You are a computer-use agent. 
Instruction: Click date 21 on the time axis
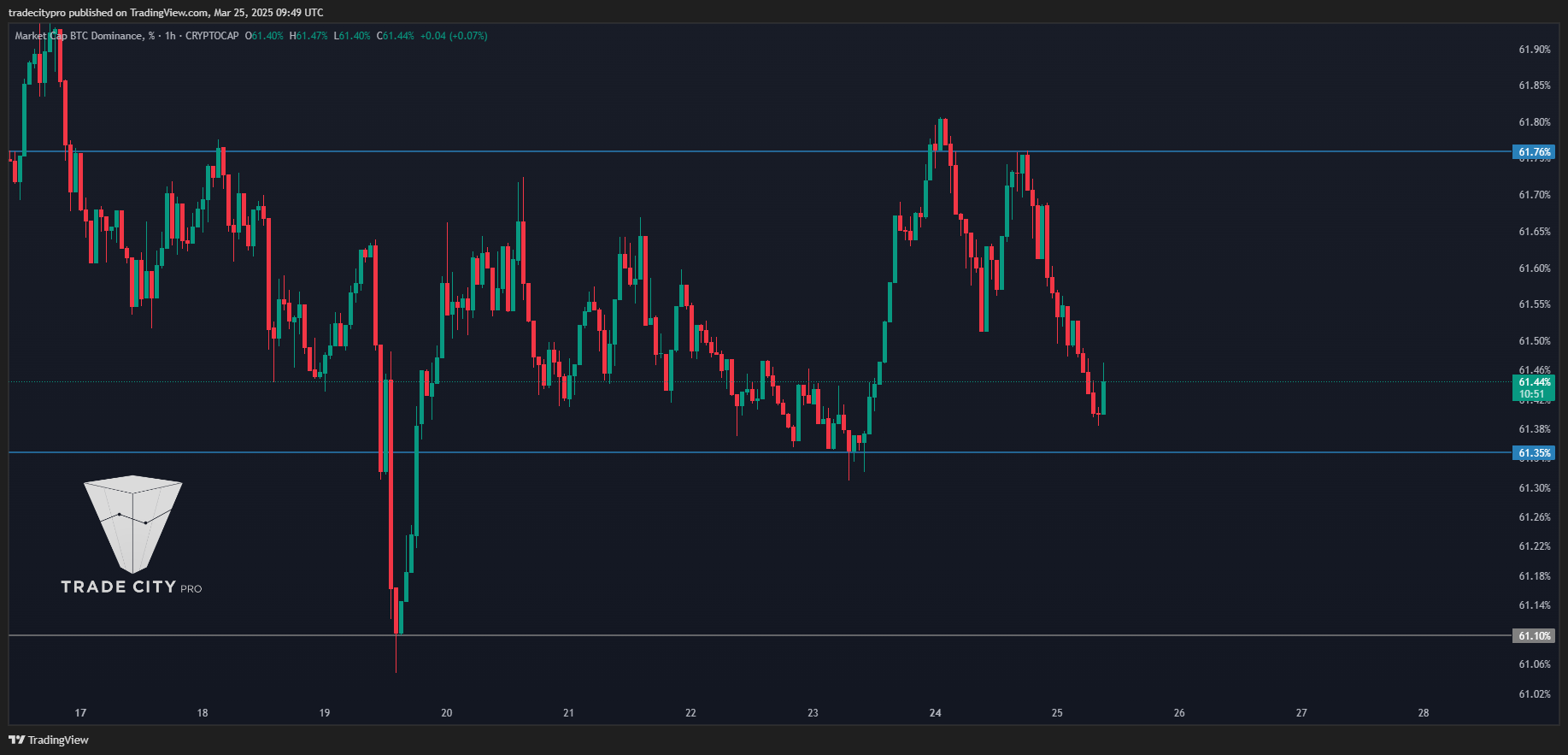pos(569,713)
